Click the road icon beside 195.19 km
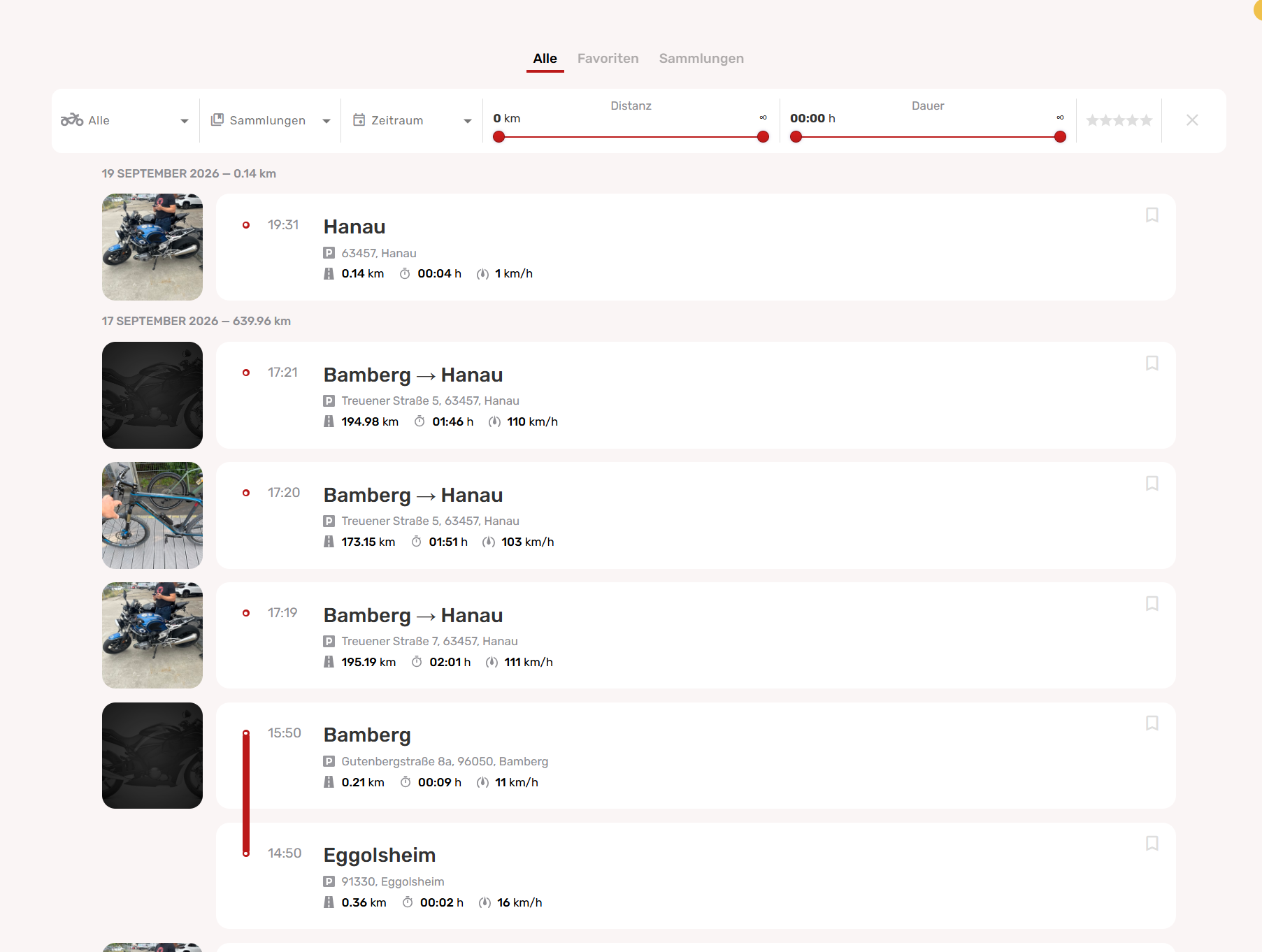This screenshot has height=952, width=1262. (329, 662)
